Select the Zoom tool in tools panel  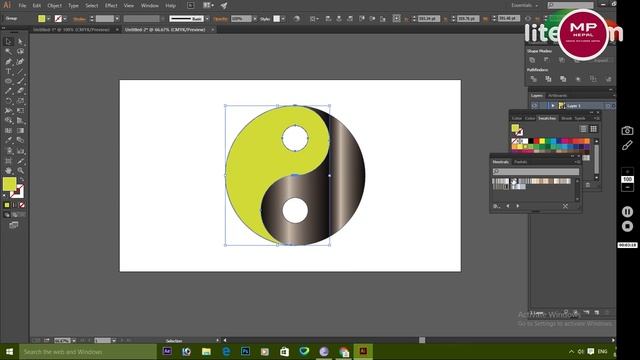click(20, 171)
